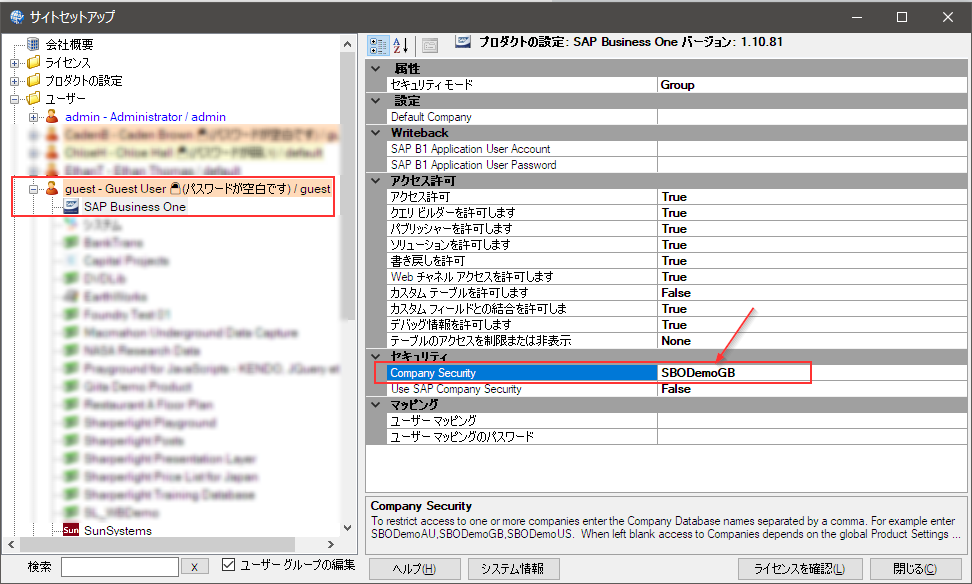Select the guest - Guest User tree row
The width and height of the screenshot is (972, 584).
[x=198, y=188]
